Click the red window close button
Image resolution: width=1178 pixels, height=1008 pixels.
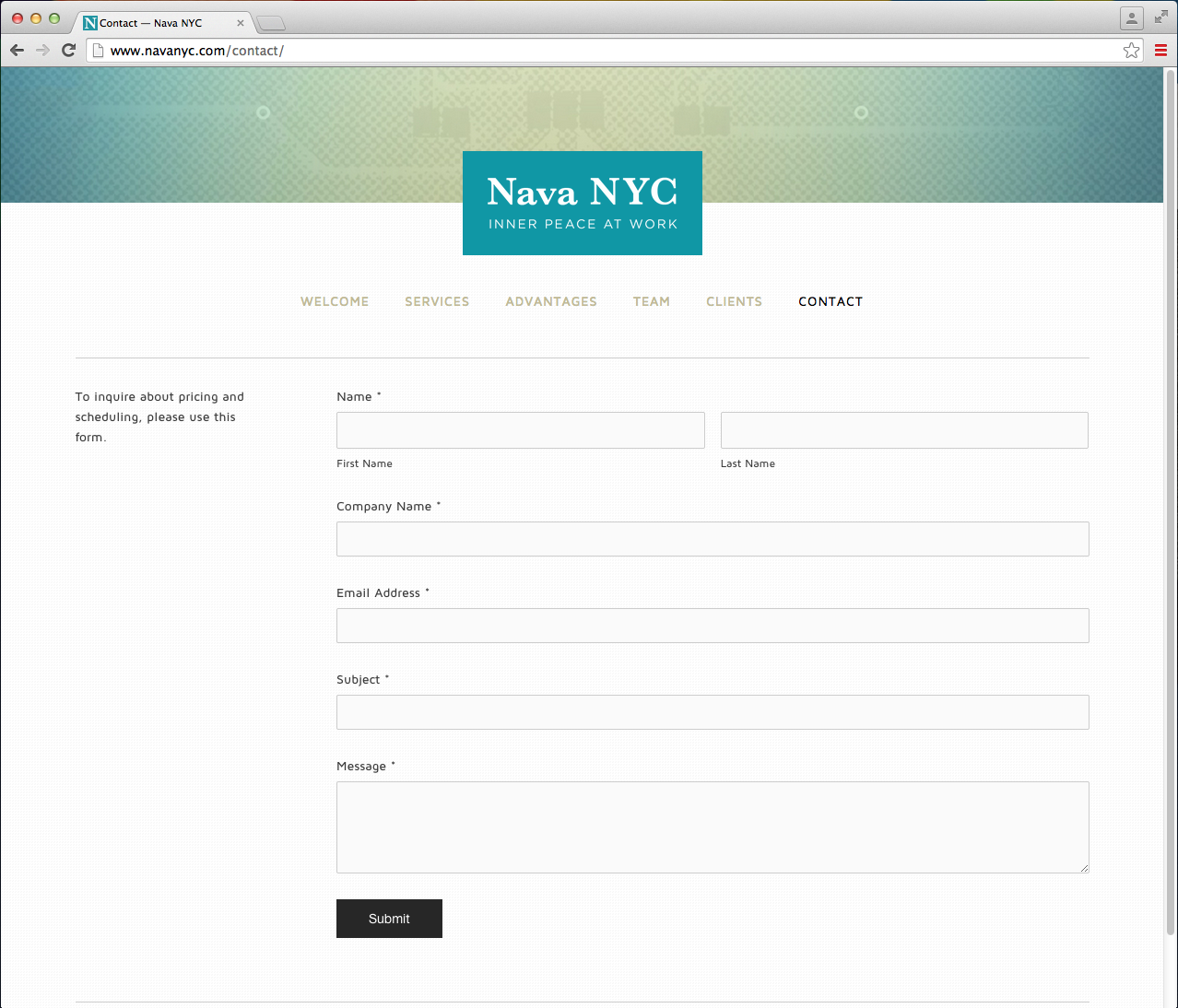pyautogui.click(x=18, y=18)
